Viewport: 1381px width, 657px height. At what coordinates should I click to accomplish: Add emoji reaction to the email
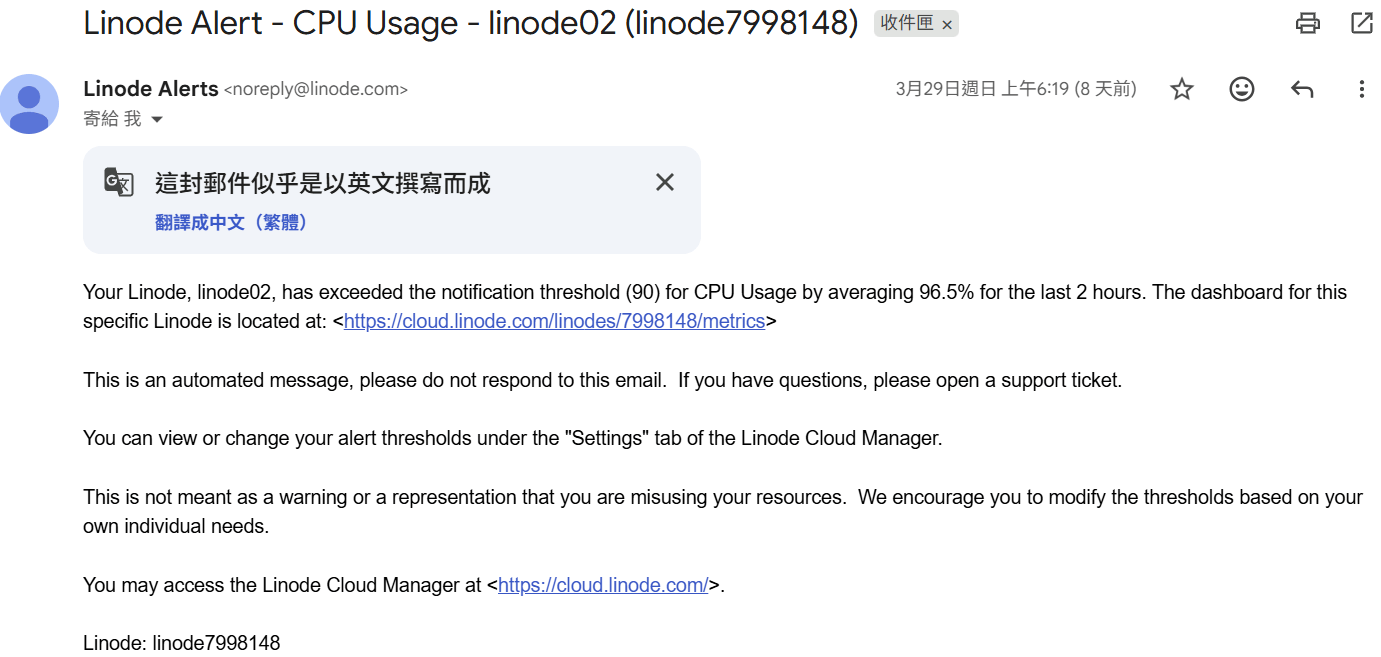1242,89
